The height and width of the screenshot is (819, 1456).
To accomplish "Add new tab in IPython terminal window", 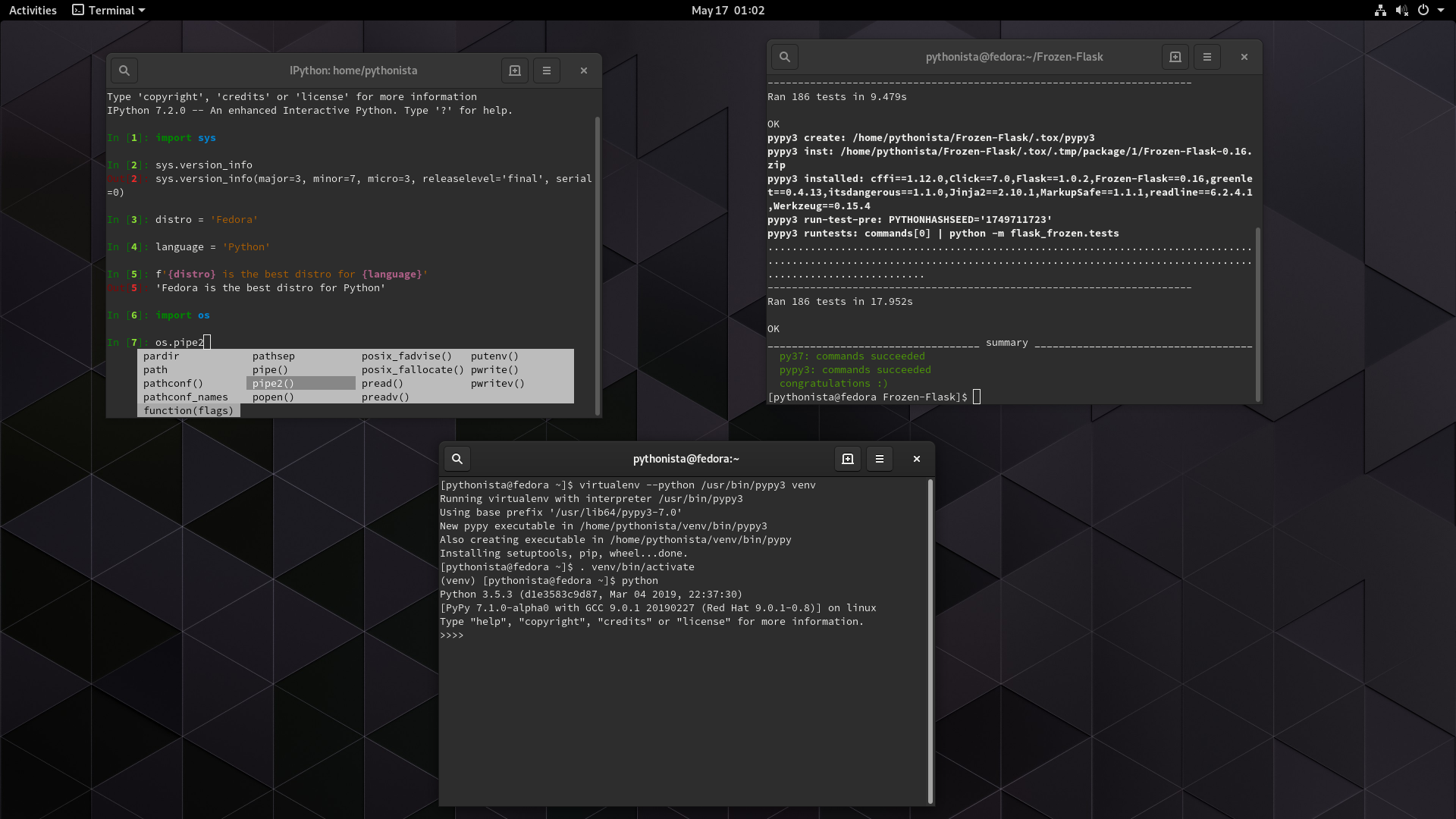I will pyautogui.click(x=515, y=71).
